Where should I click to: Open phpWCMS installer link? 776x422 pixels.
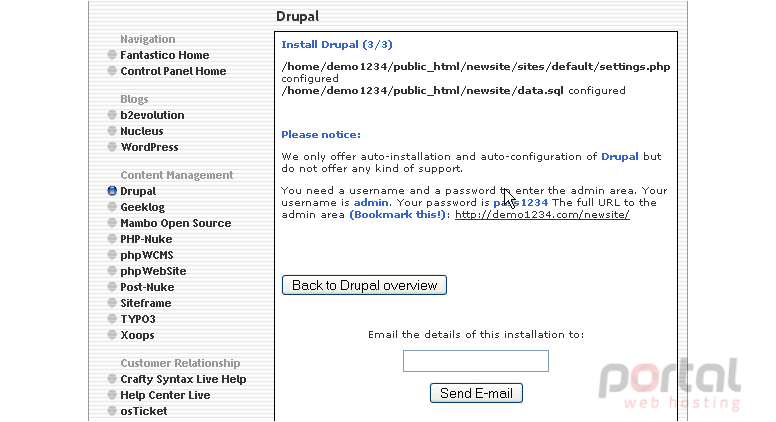coord(147,255)
